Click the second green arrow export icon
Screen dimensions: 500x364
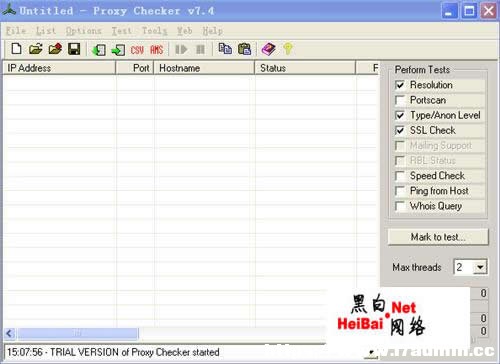point(118,50)
